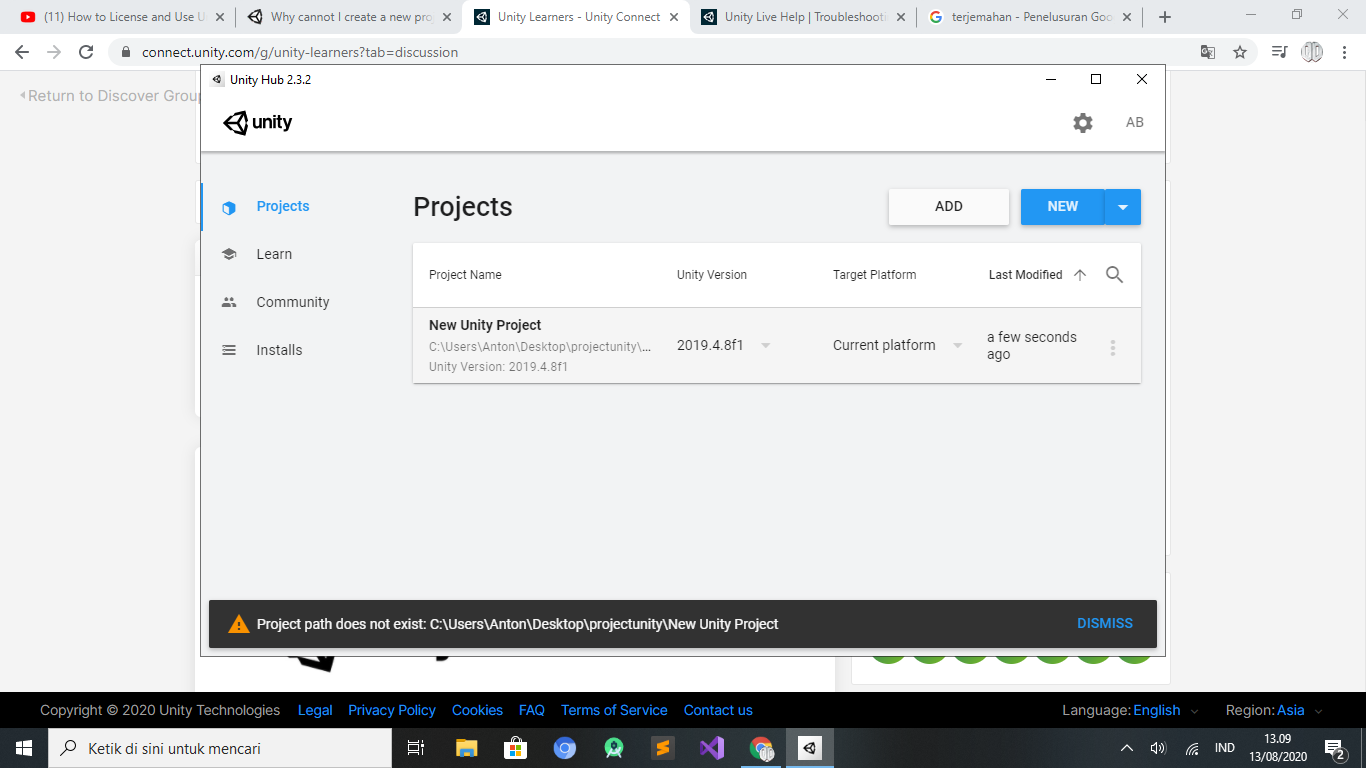
Task: Click the Learn graduation cap icon
Action: click(229, 254)
